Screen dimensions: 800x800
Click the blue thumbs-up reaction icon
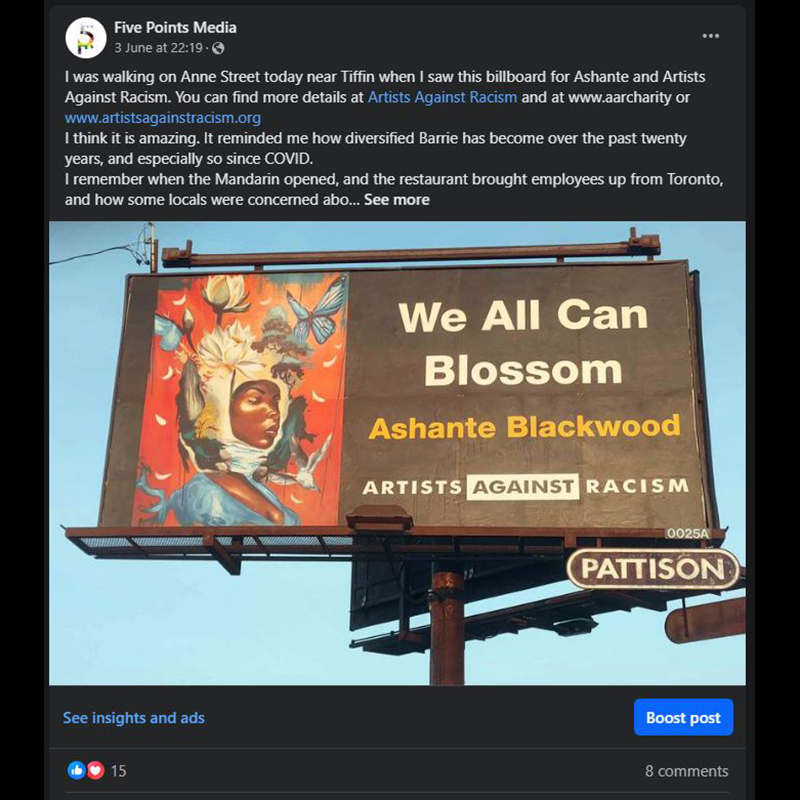point(77,770)
